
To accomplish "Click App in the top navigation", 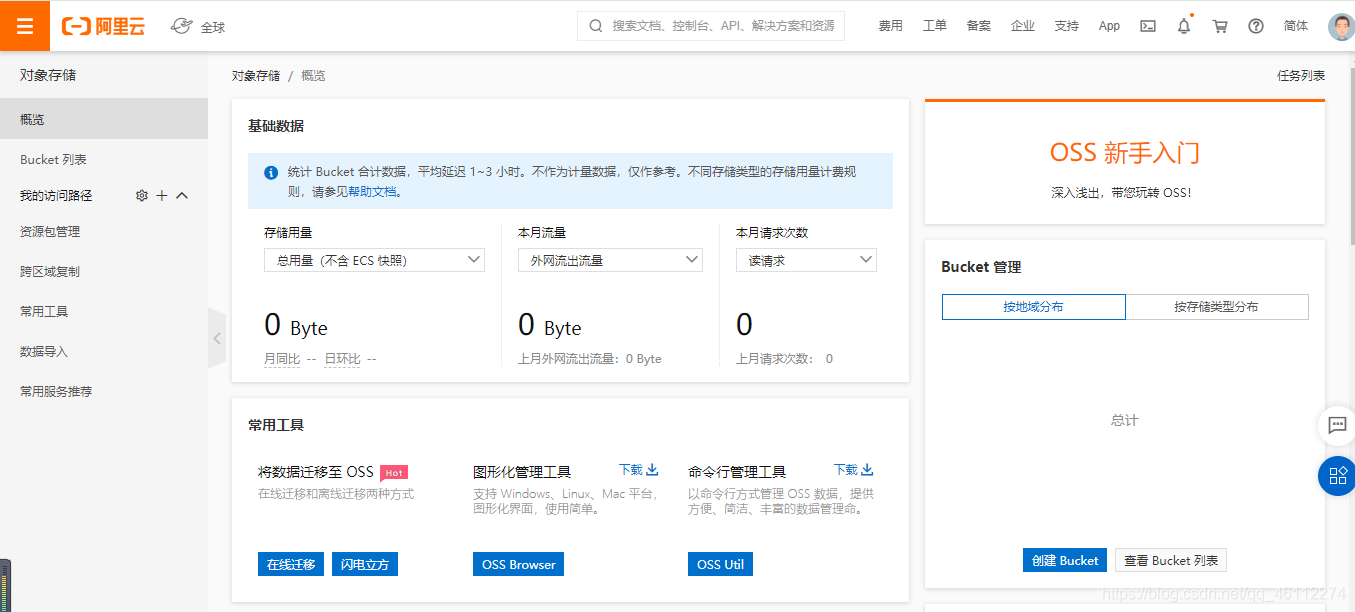I will pos(1109,26).
